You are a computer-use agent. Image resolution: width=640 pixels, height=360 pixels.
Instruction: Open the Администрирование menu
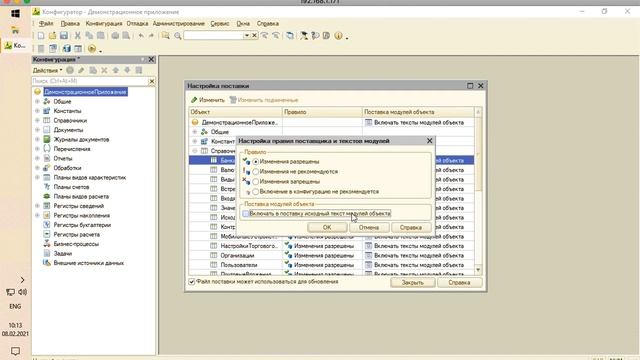click(x=179, y=24)
